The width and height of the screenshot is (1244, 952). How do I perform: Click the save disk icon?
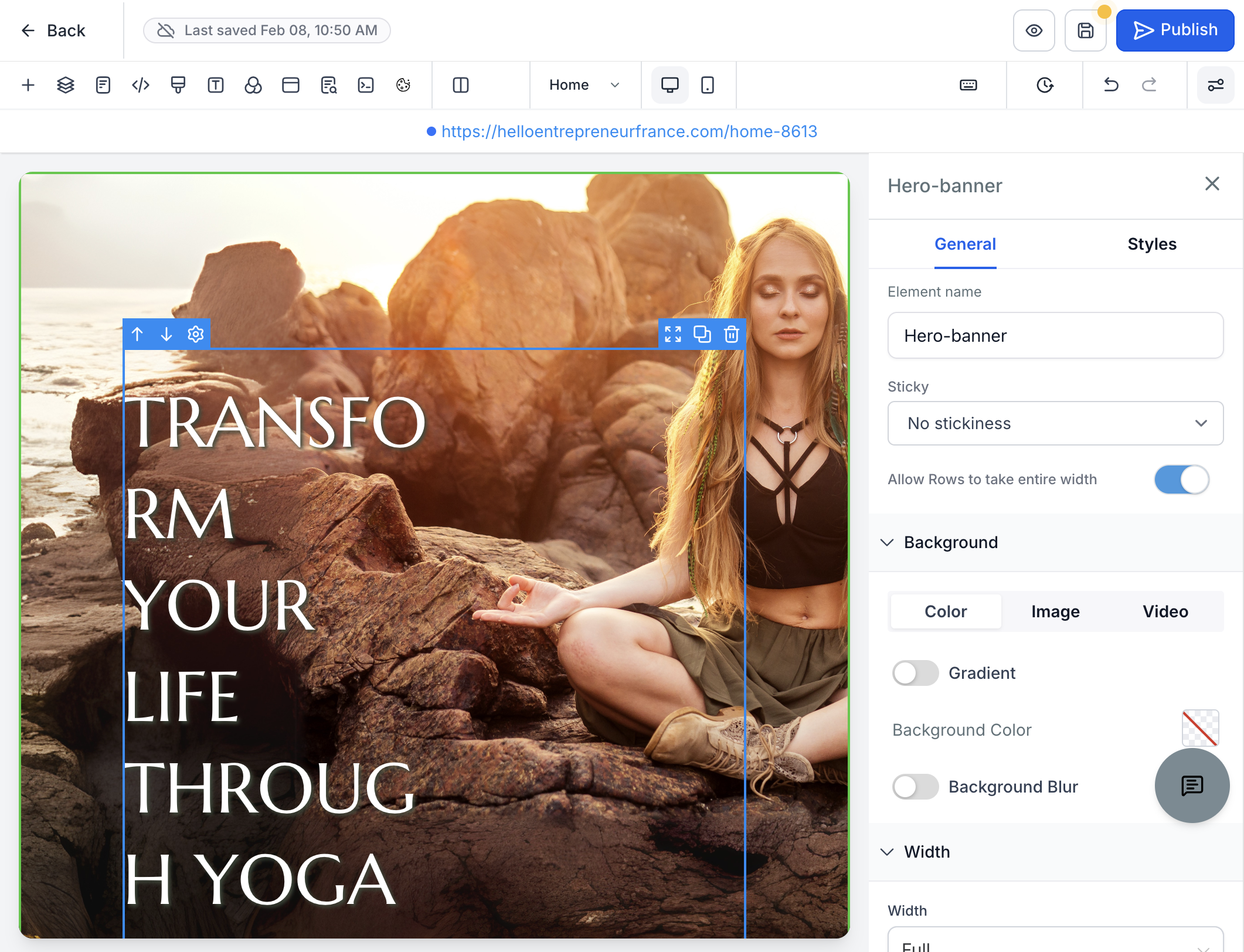[x=1085, y=30]
